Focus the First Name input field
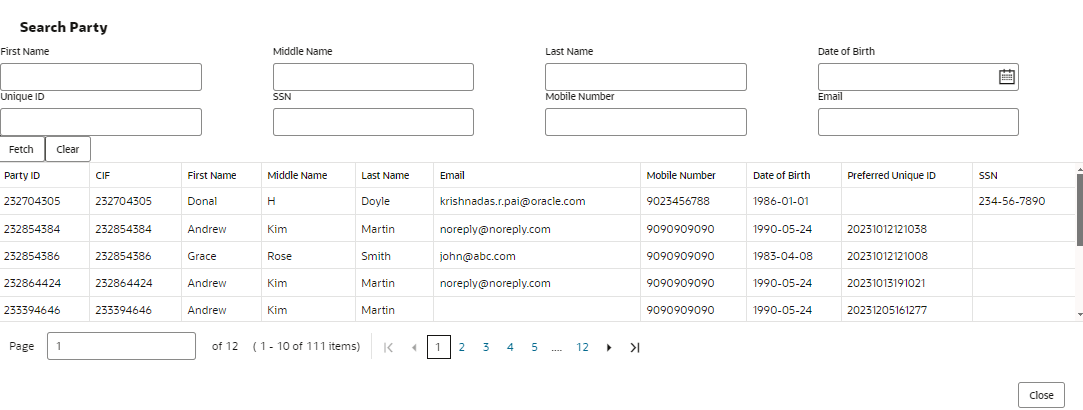This screenshot has width=1083, height=410. (x=101, y=77)
